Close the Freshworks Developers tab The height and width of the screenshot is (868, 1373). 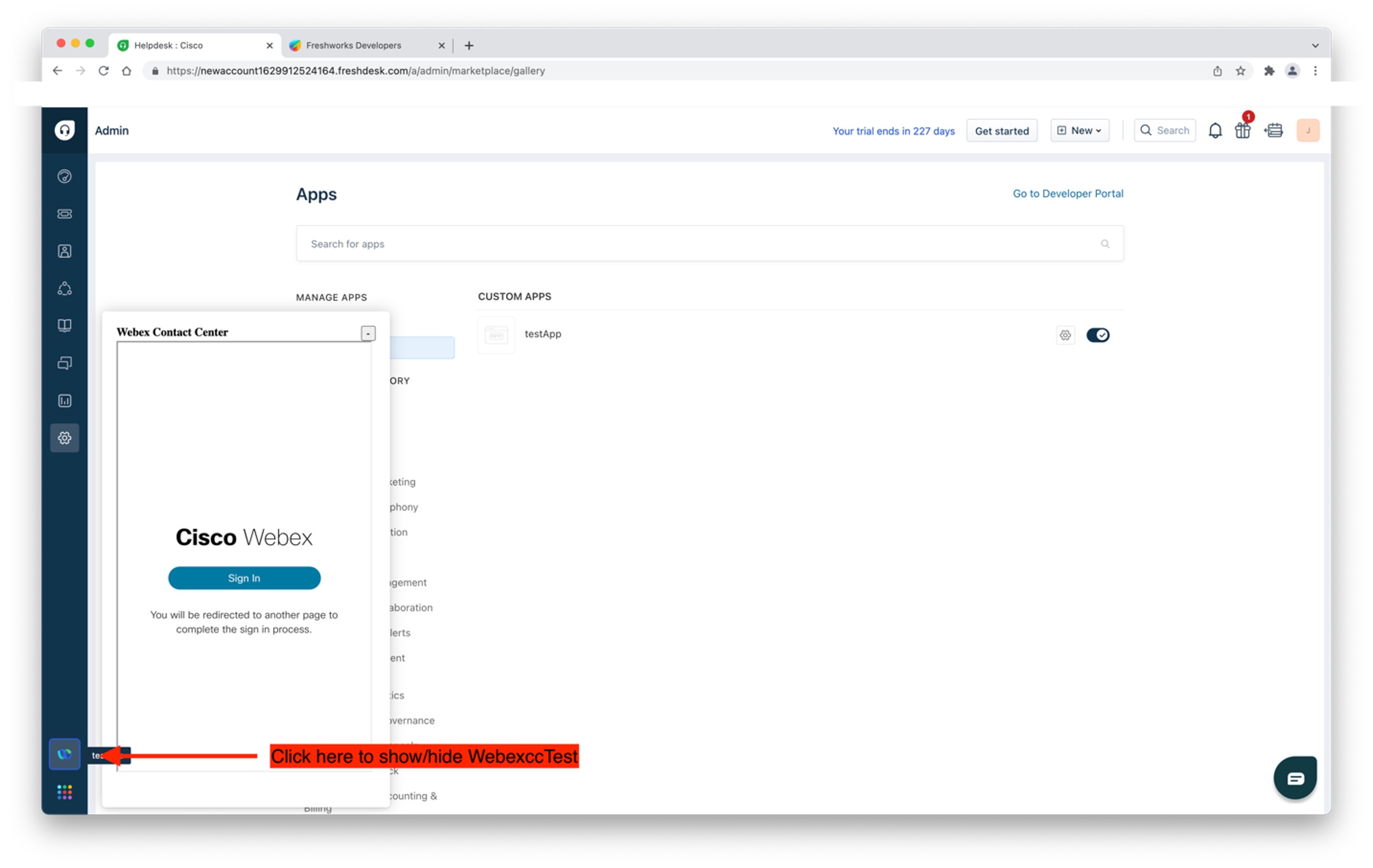pyautogui.click(x=442, y=46)
